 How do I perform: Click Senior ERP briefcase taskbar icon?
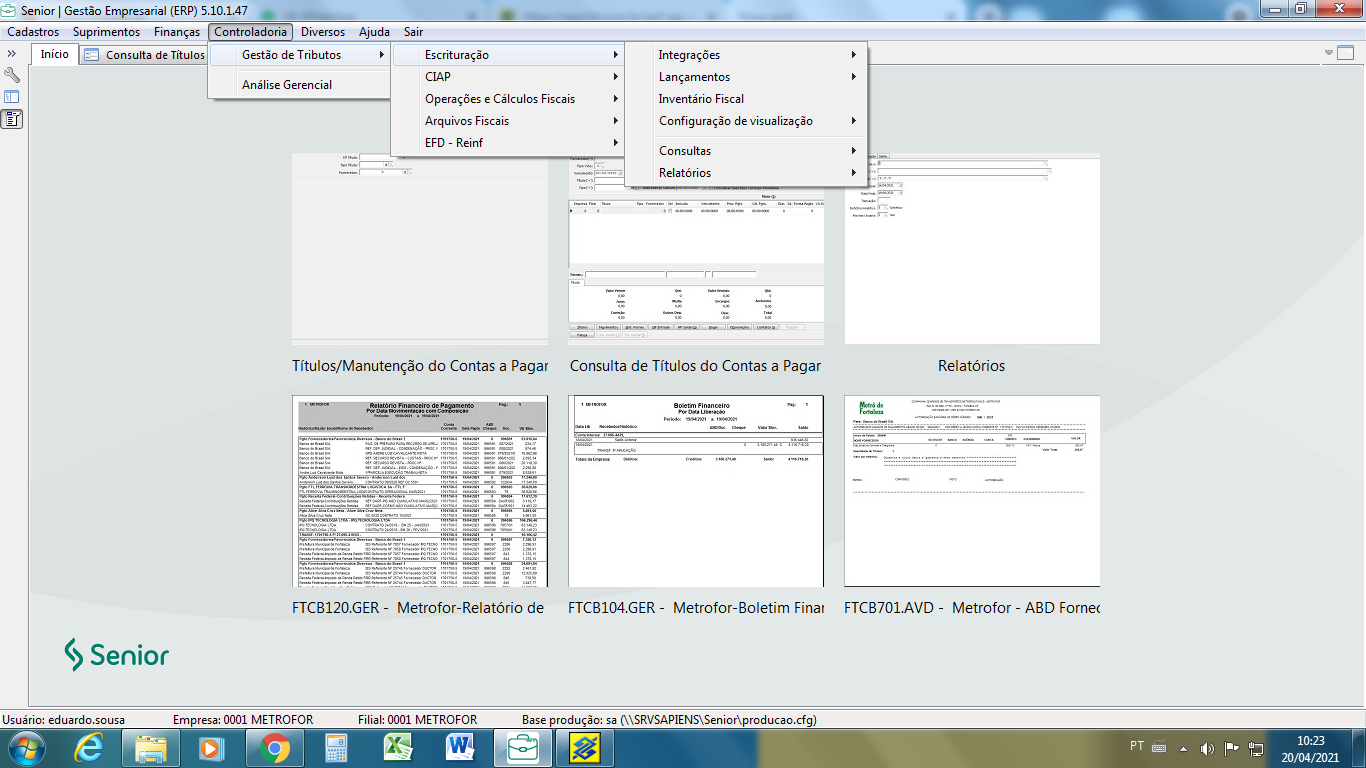(x=522, y=747)
